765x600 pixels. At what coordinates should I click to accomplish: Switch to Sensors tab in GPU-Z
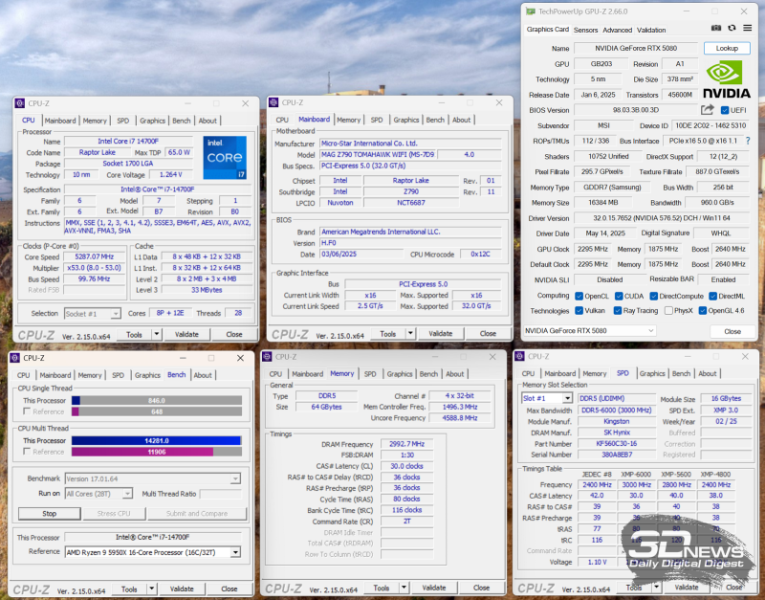(586, 30)
